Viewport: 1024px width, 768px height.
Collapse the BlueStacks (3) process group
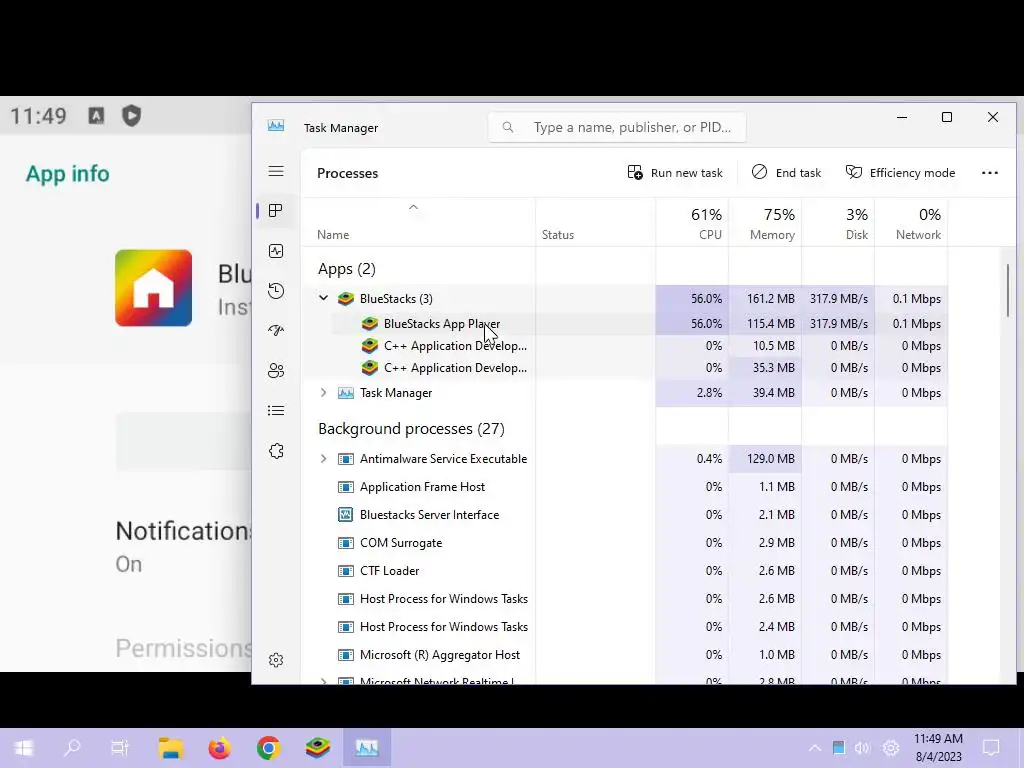323,298
